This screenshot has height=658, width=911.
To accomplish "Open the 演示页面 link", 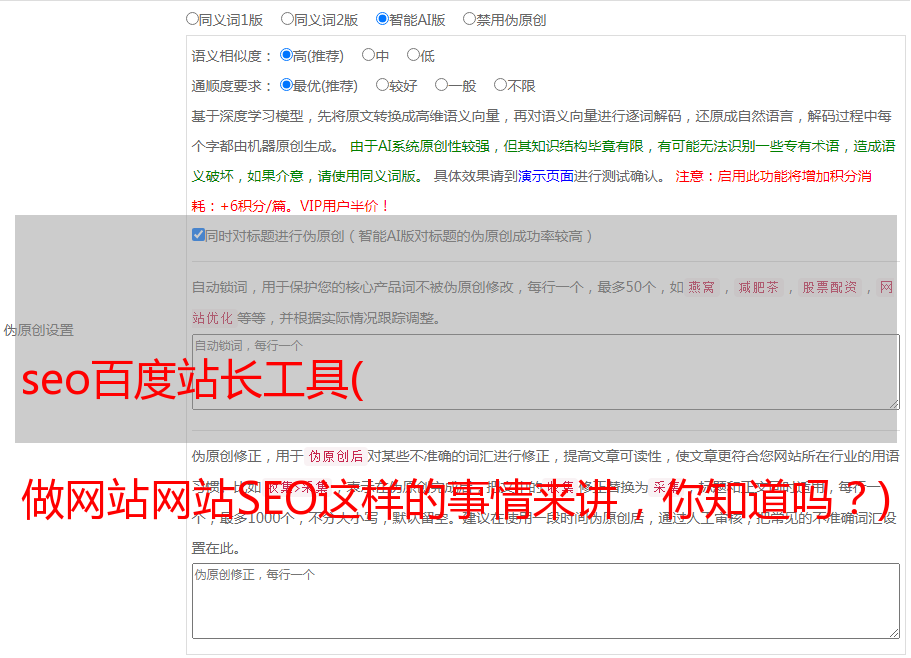I will tap(546, 176).
